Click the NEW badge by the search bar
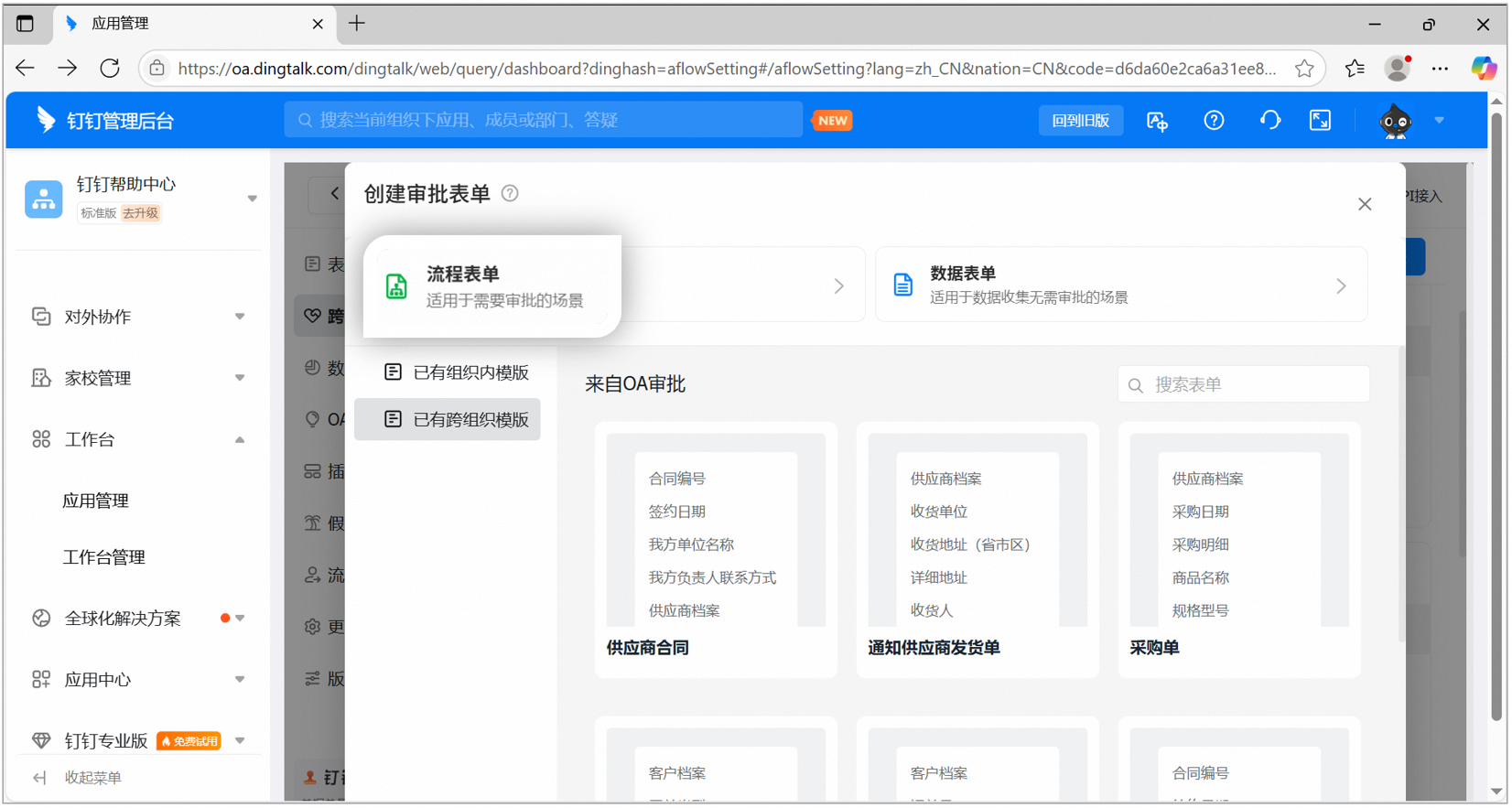Image resolution: width=1512 pixels, height=808 pixels. pyautogui.click(x=833, y=121)
